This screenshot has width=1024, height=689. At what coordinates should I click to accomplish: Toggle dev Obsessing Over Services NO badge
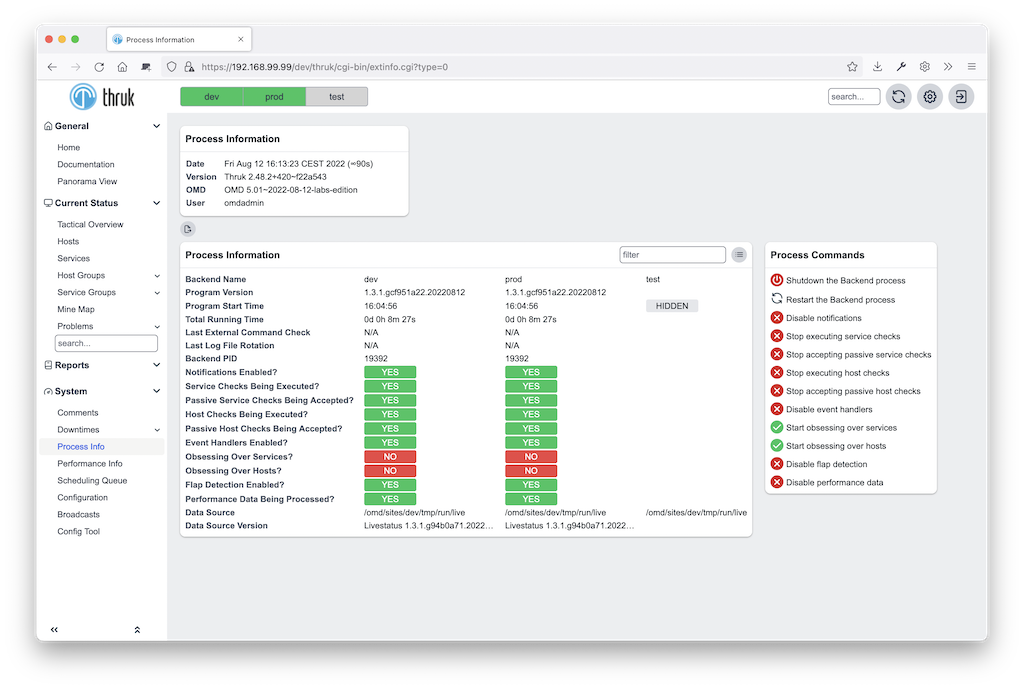390,457
